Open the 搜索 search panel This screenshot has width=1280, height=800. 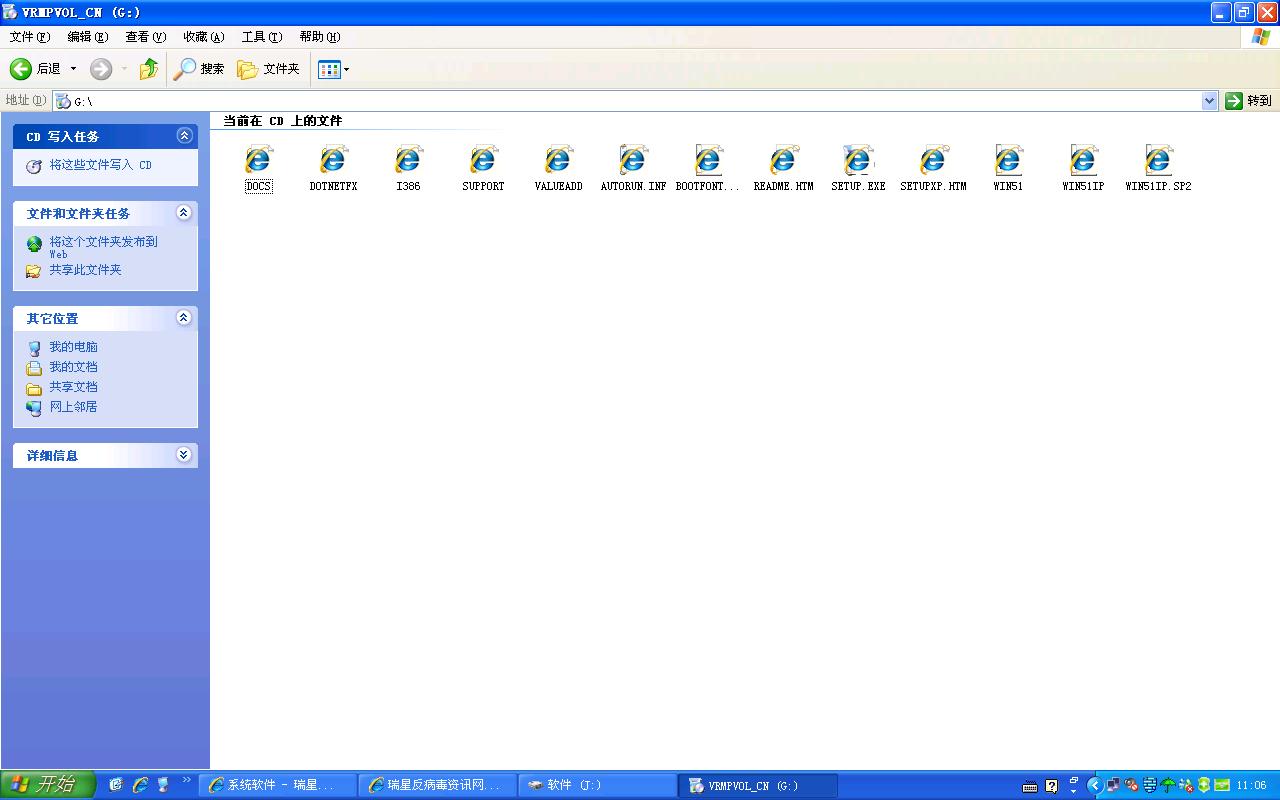pyautogui.click(x=199, y=69)
